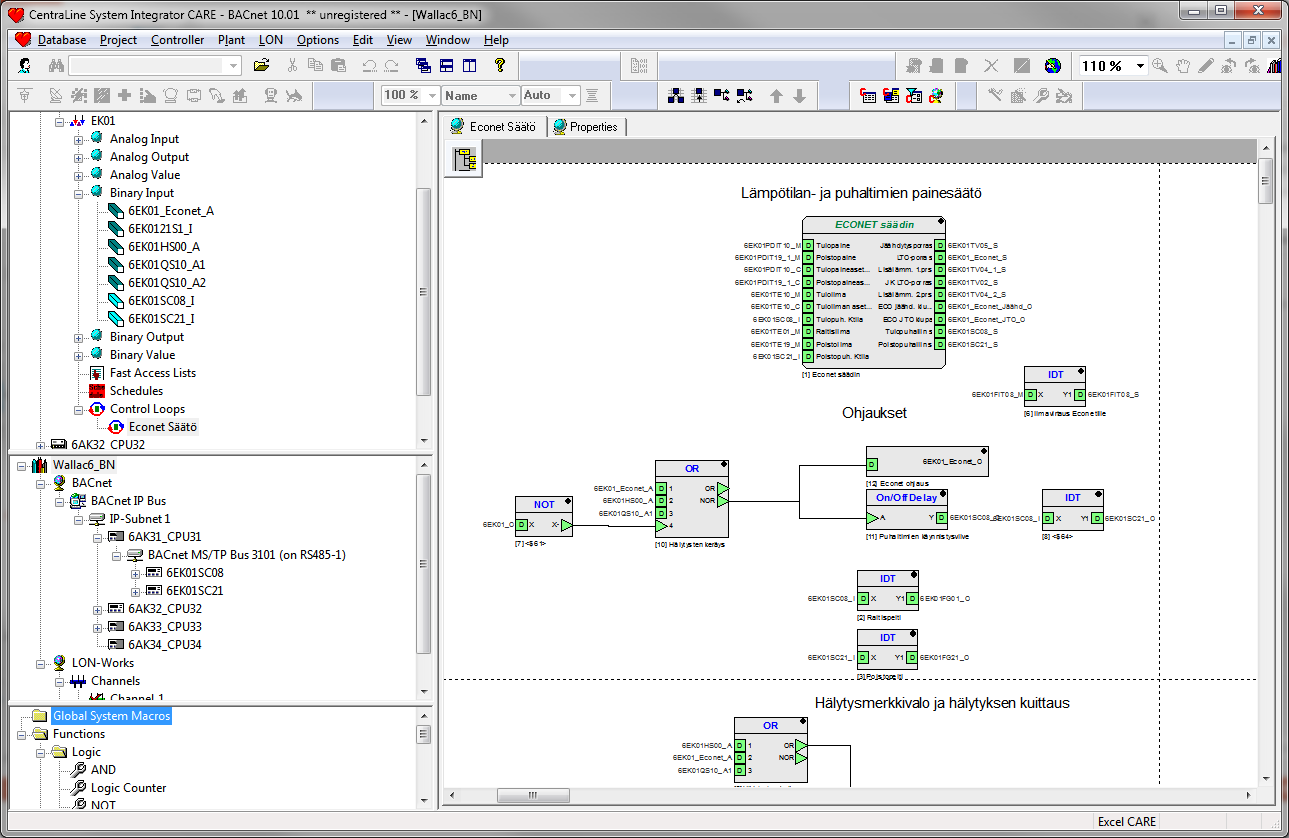Click the user login person icon
This screenshot has height=838, width=1289.
[24, 66]
